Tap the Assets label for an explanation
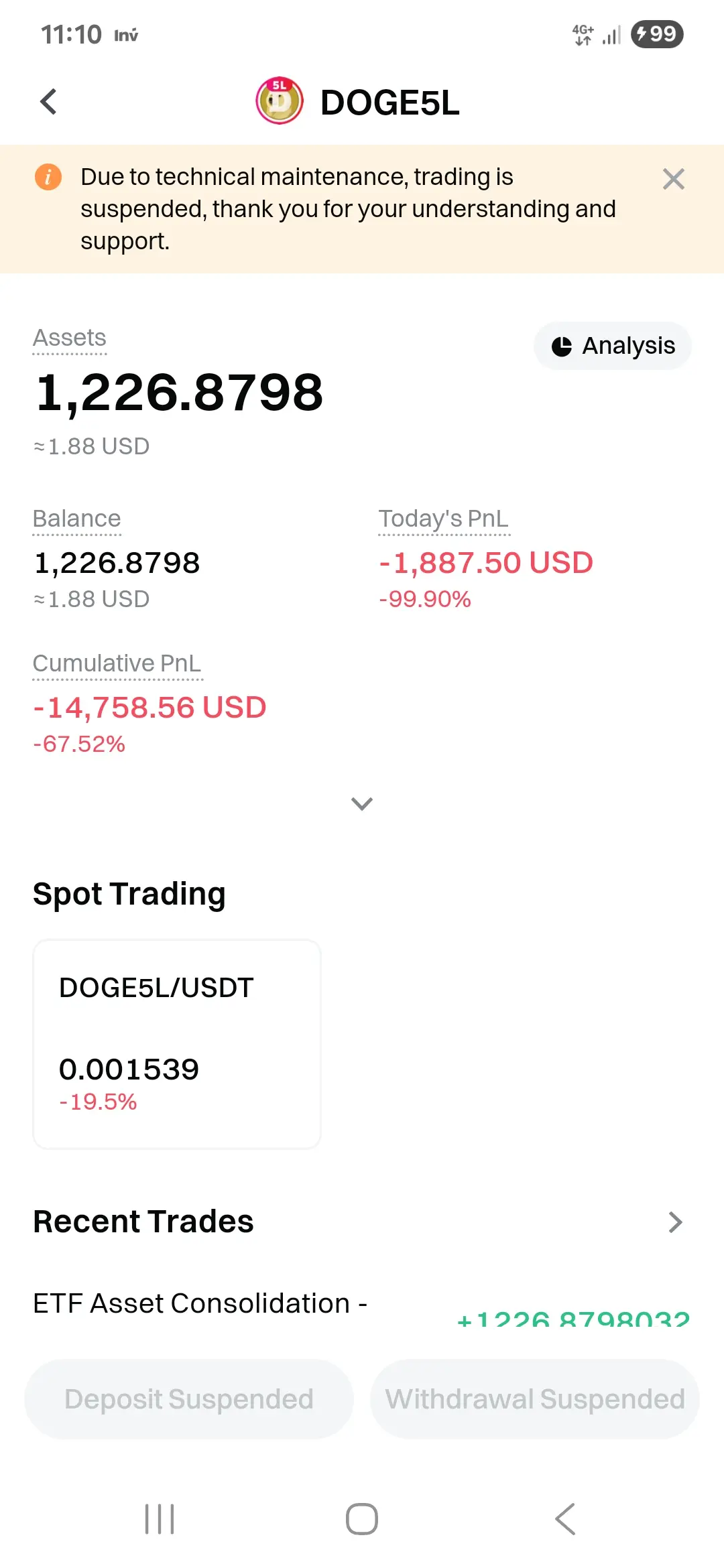This screenshot has width=724, height=1568. point(70,338)
